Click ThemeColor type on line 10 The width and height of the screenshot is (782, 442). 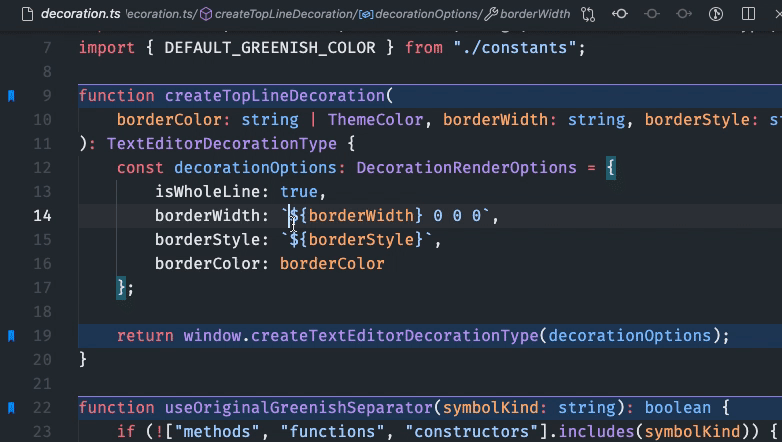pos(376,120)
